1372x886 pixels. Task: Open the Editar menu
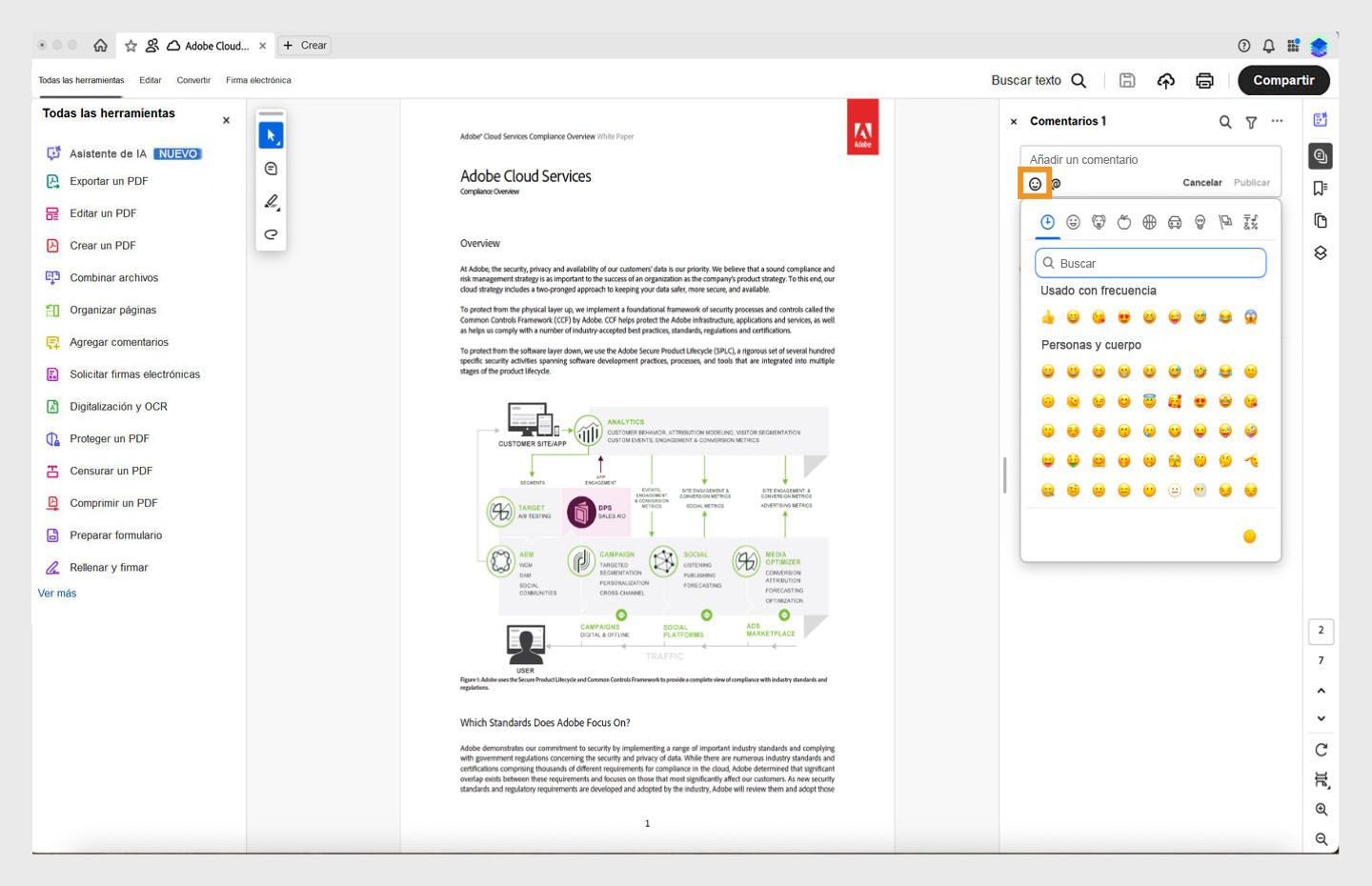pos(151,80)
